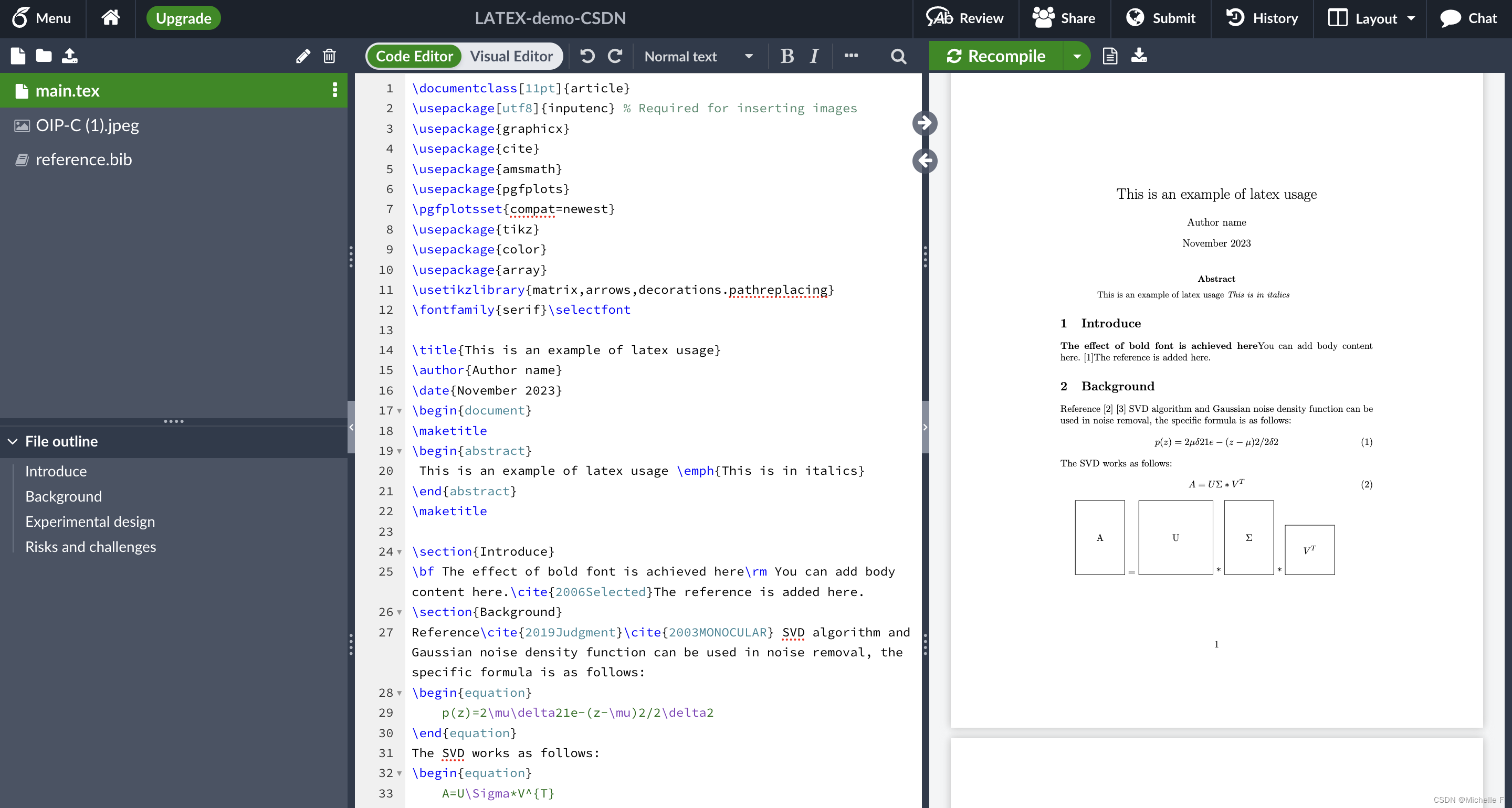
Task: Click the new file icon
Action: (18, 56)
